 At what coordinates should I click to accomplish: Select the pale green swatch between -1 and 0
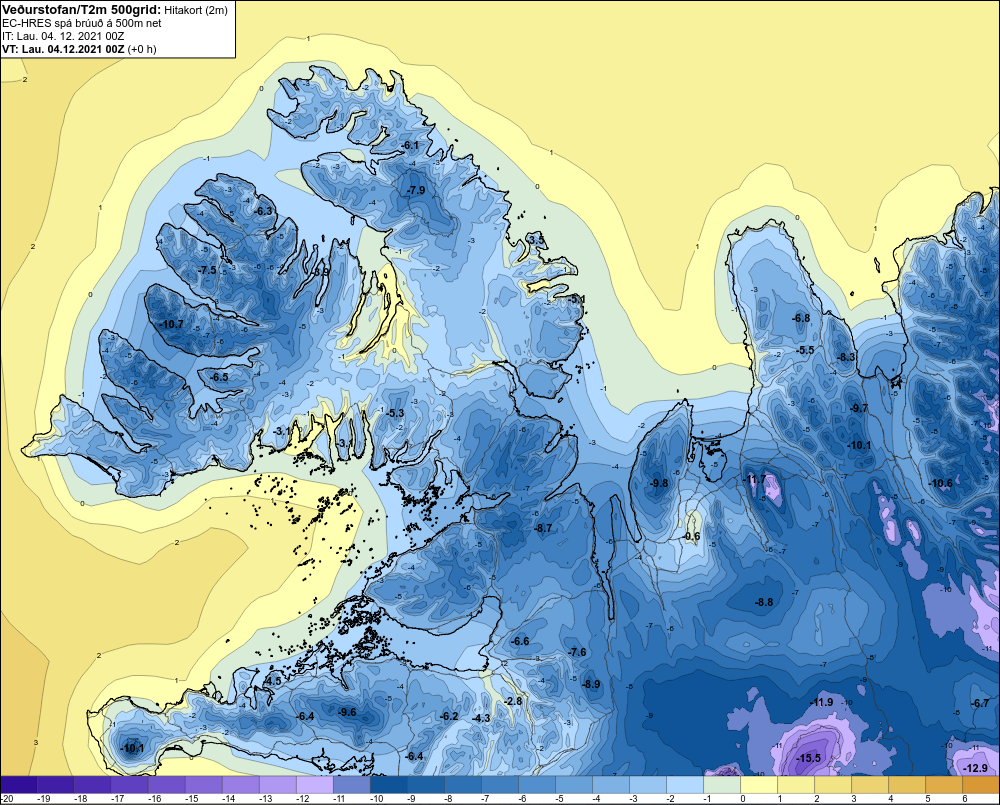(722, 785)
